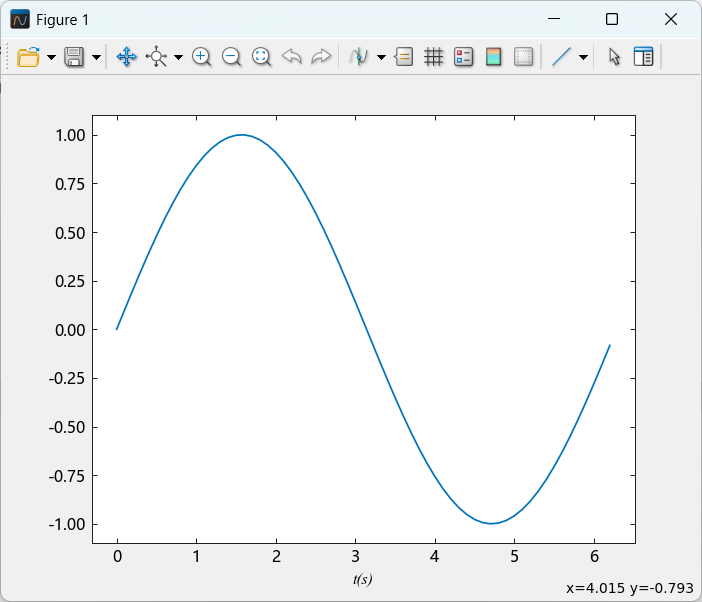702x602 pixels.
Task: Expand the draw line tool dropdown arrow
Action: coord(583,57)
